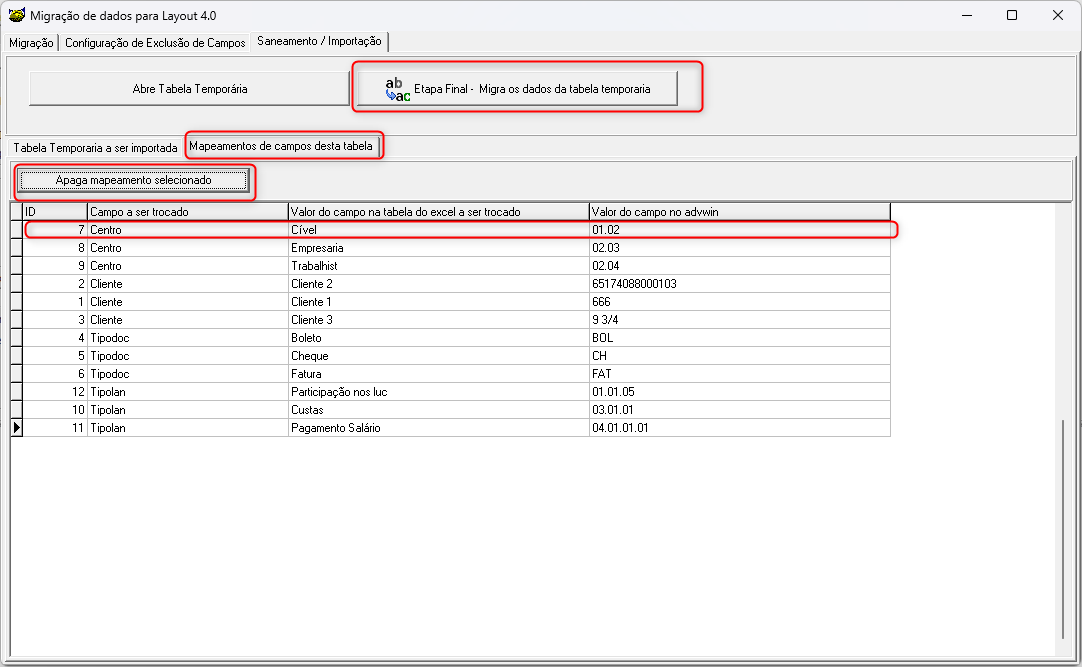Click the ID column header
1082x667 pixels.
pos(55,212)
